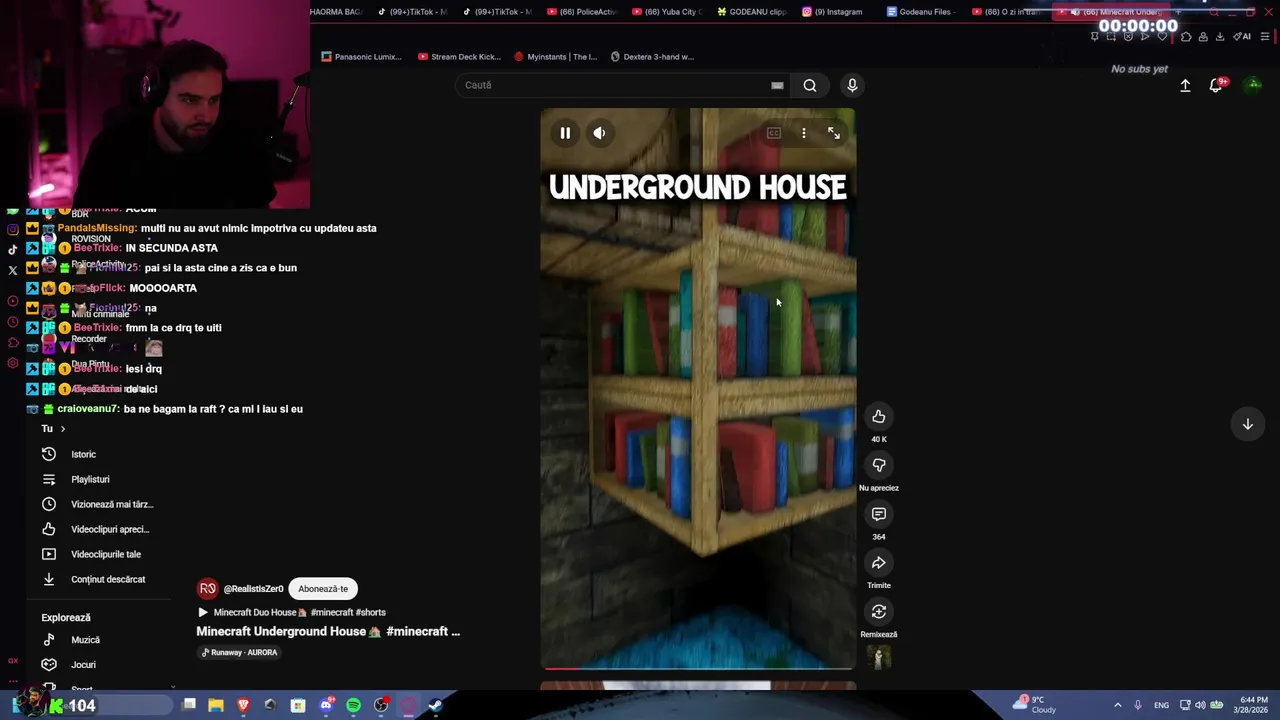Open YouTube notifications bell
This screenshot has height=720, width=1280.
click(1217, 85)
